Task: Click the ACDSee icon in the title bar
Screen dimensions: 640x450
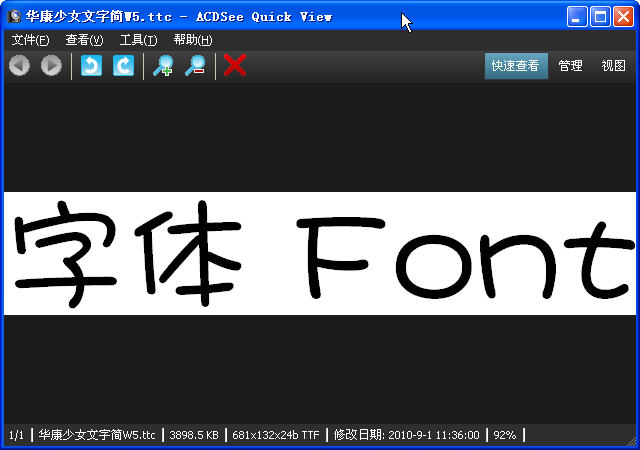Action: (15, 17)
